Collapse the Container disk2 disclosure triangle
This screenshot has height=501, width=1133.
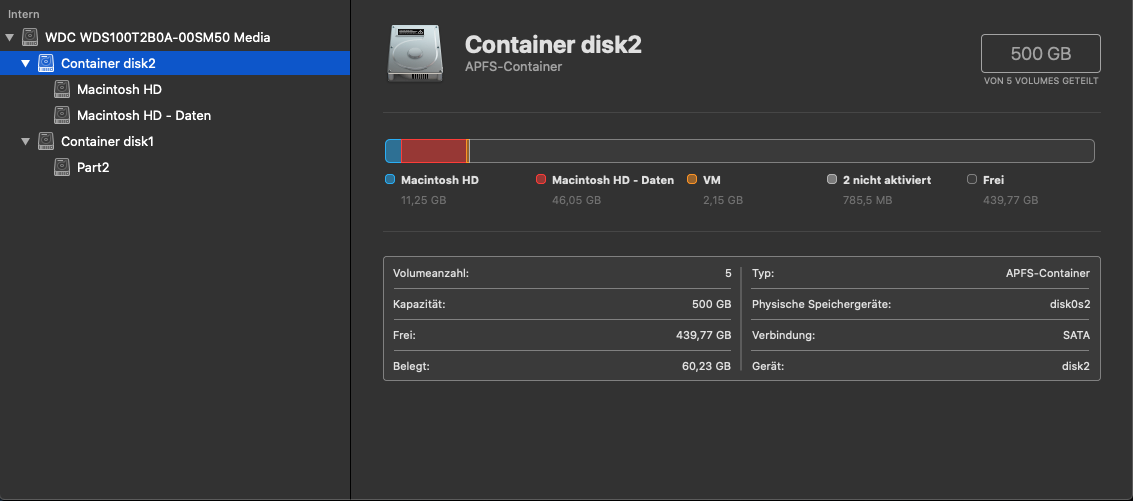pos(26,63)
